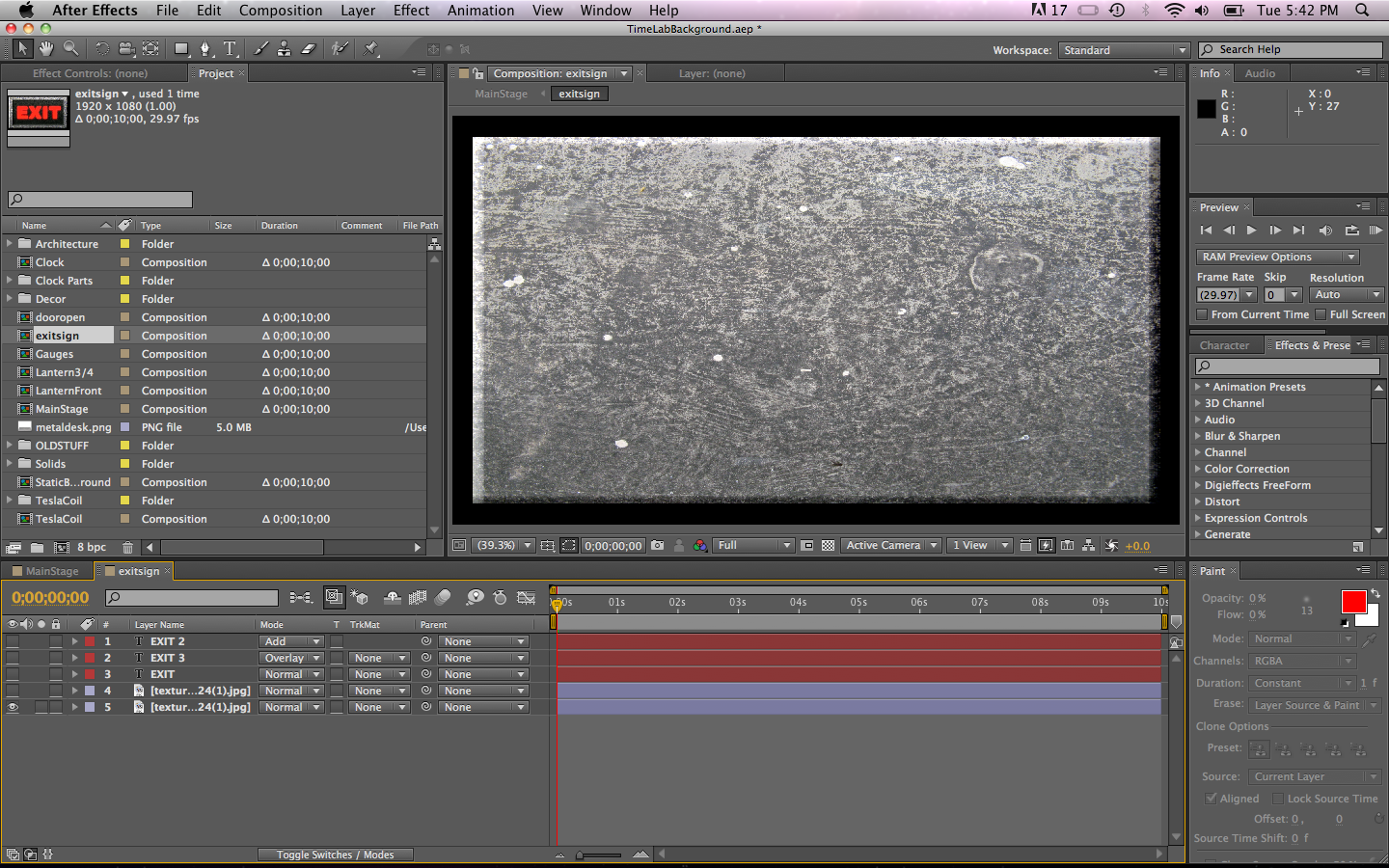Viewport: 1389px width, 868px height.
Task: Hide layer 5 texture image
Action: point(13,707)
